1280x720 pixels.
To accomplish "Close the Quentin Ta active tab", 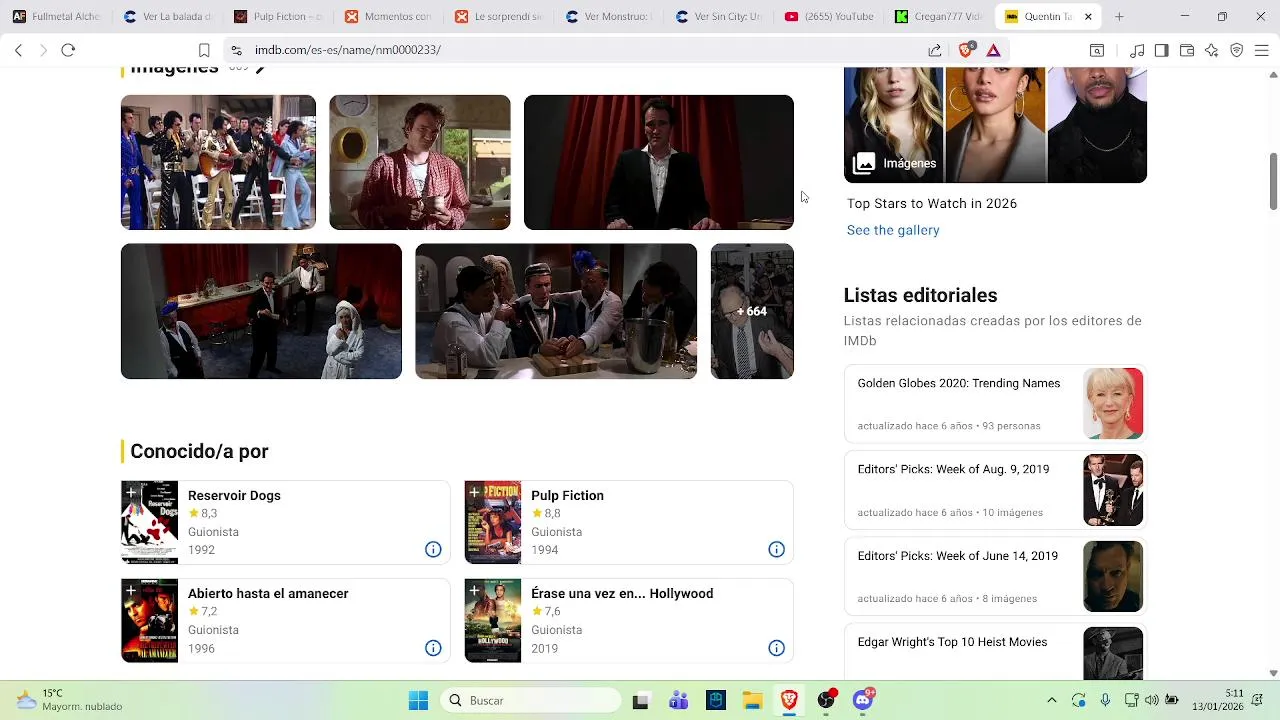I will [1088, 16].
